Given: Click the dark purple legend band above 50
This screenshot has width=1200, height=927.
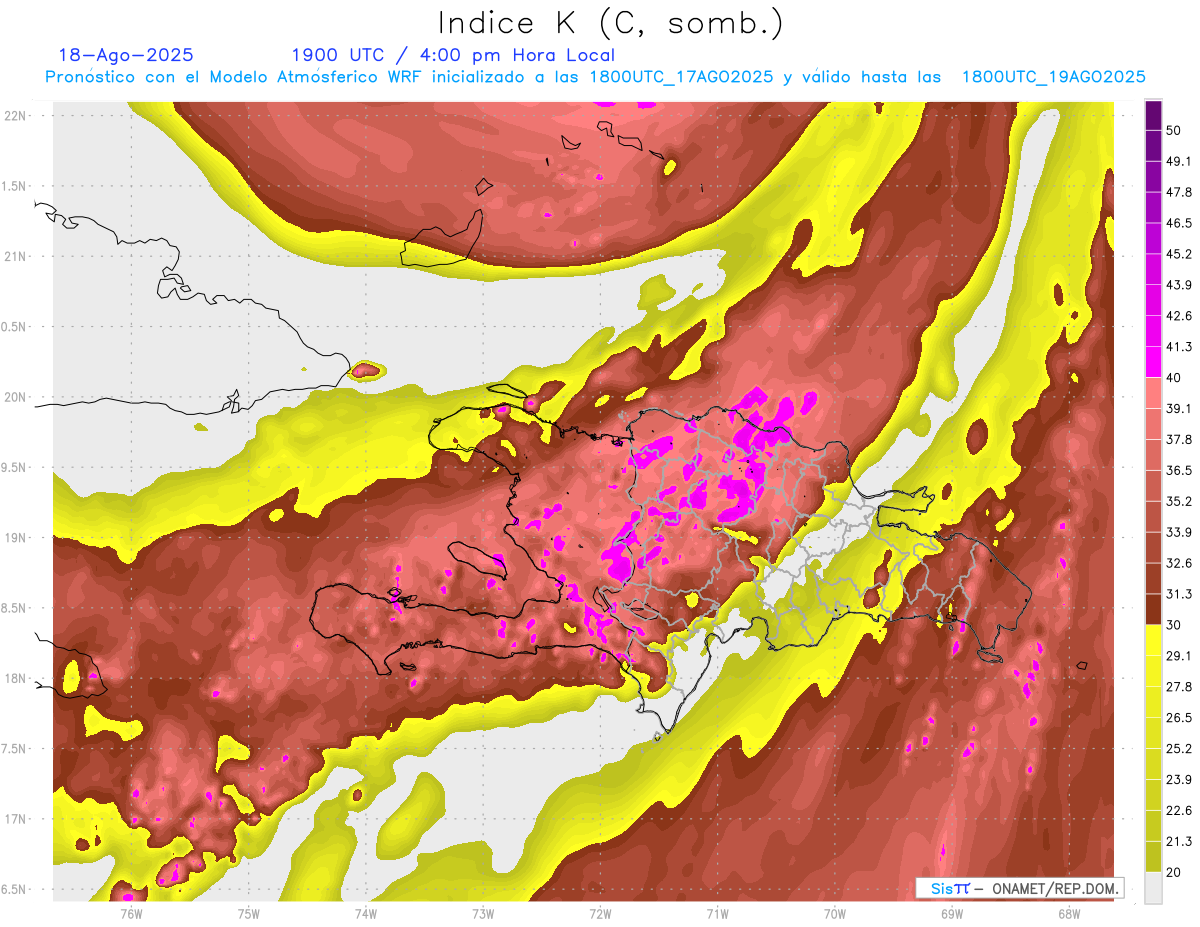Looking at the screenshot, I should pos(1153,115).
